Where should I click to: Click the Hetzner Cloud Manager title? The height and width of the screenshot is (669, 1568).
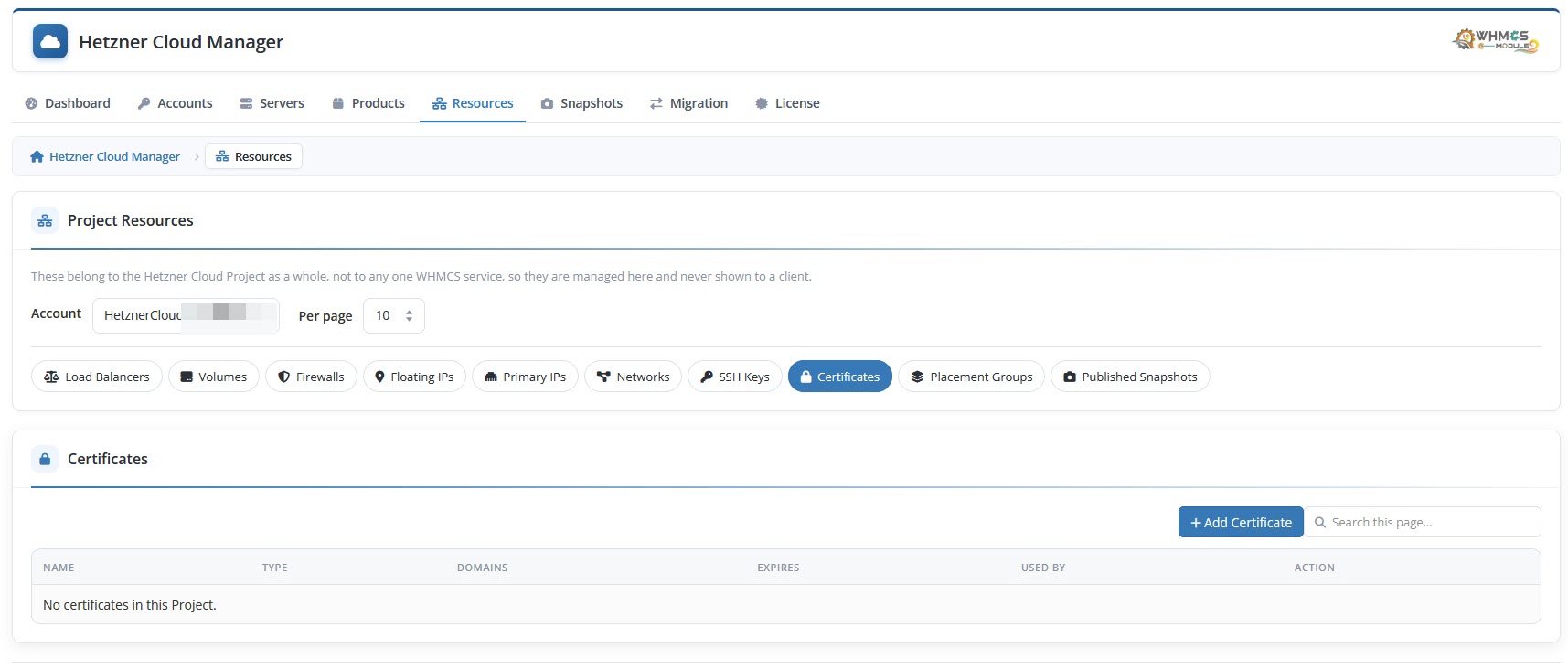(x=181, y=42)
